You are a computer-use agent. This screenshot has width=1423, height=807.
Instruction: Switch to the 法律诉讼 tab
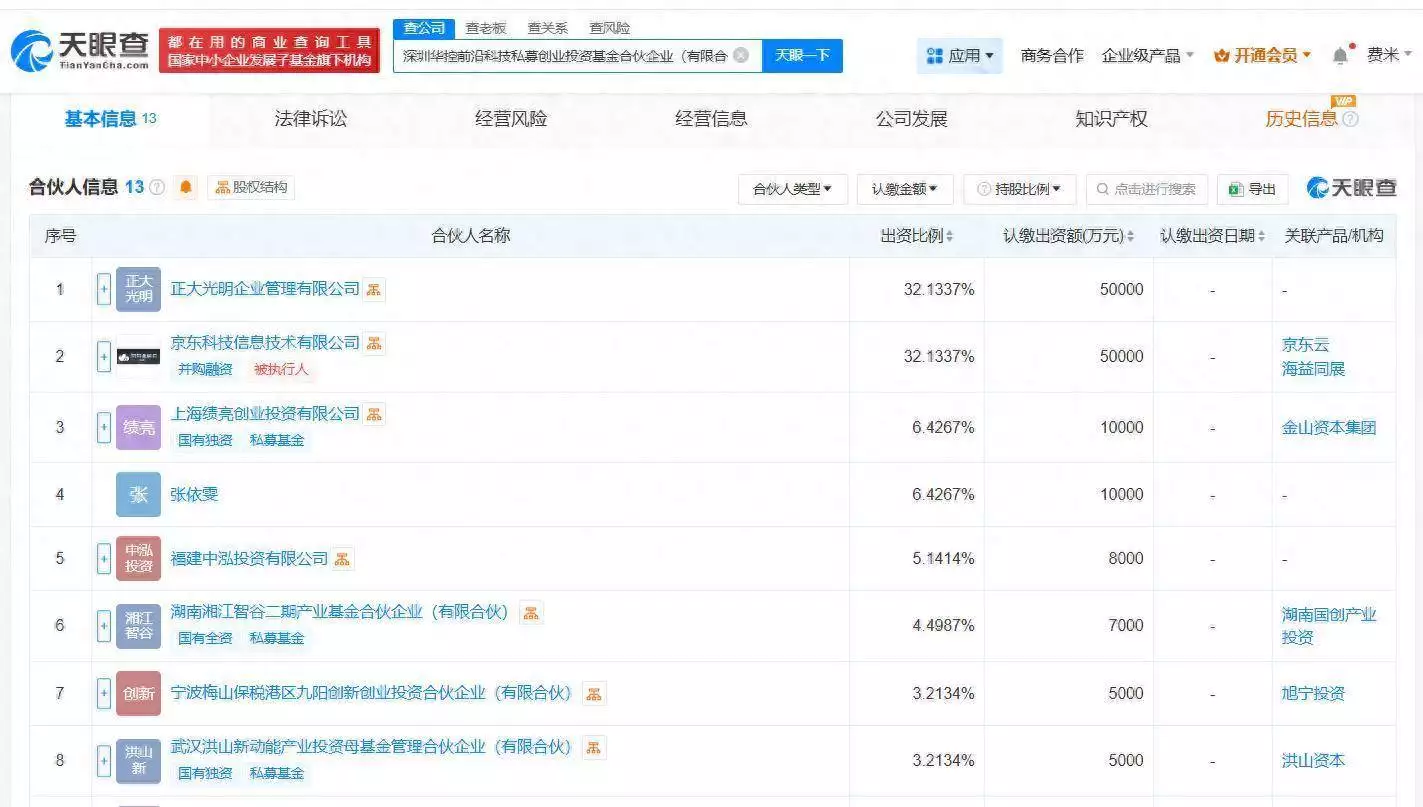(x=311, y=119)
